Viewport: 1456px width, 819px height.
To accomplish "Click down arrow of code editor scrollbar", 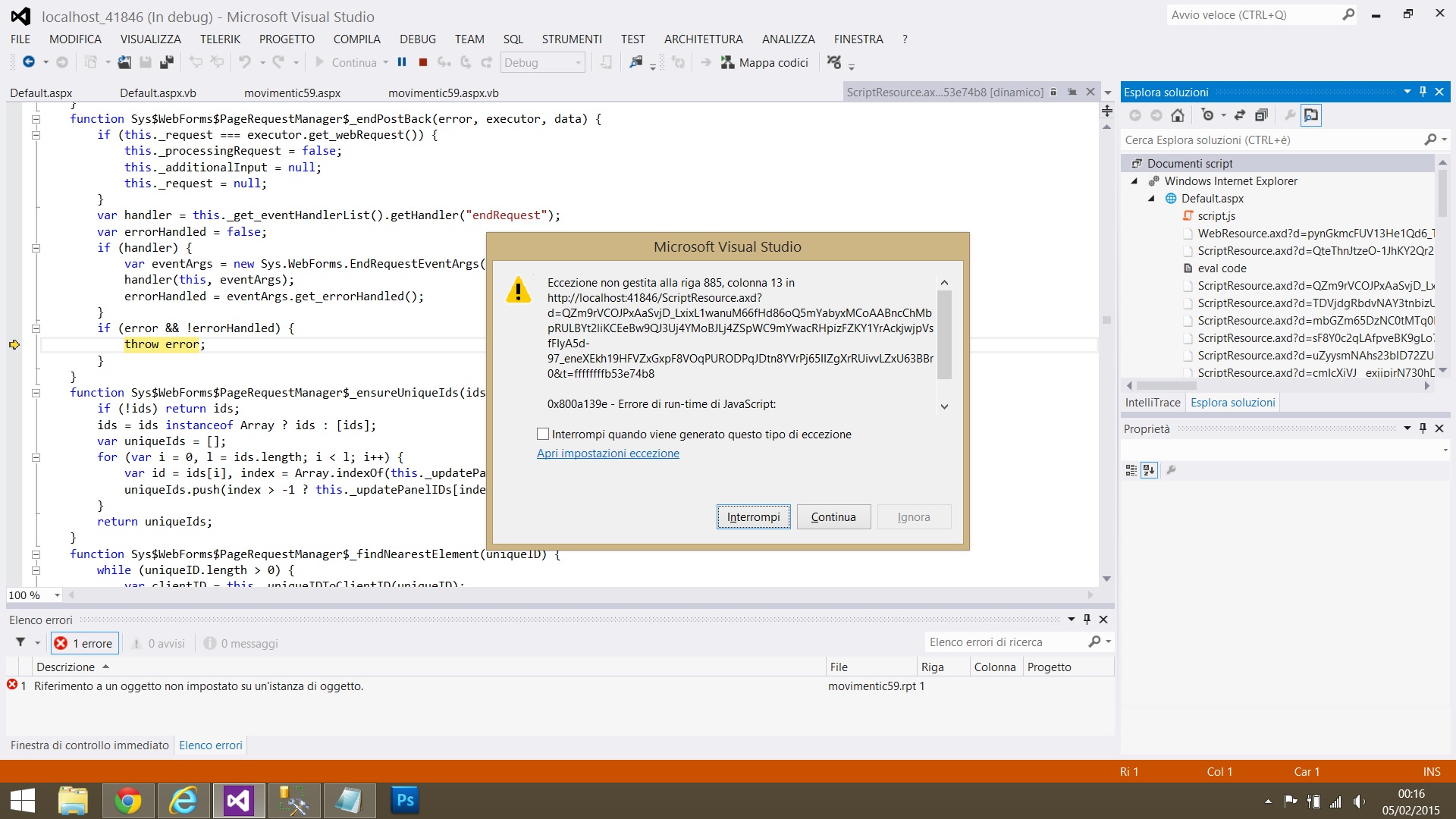I will [x=1107, y=579].
